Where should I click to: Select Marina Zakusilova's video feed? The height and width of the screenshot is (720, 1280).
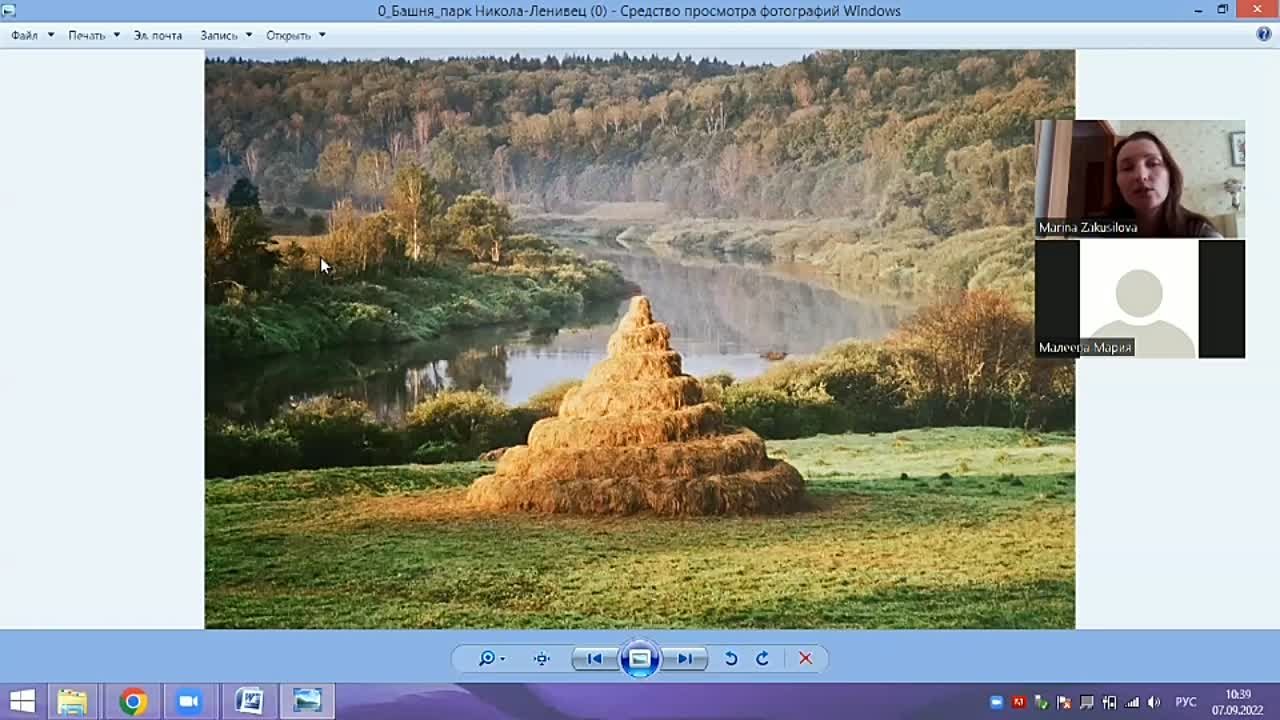pyautogui.click(x=1139, y=178)
